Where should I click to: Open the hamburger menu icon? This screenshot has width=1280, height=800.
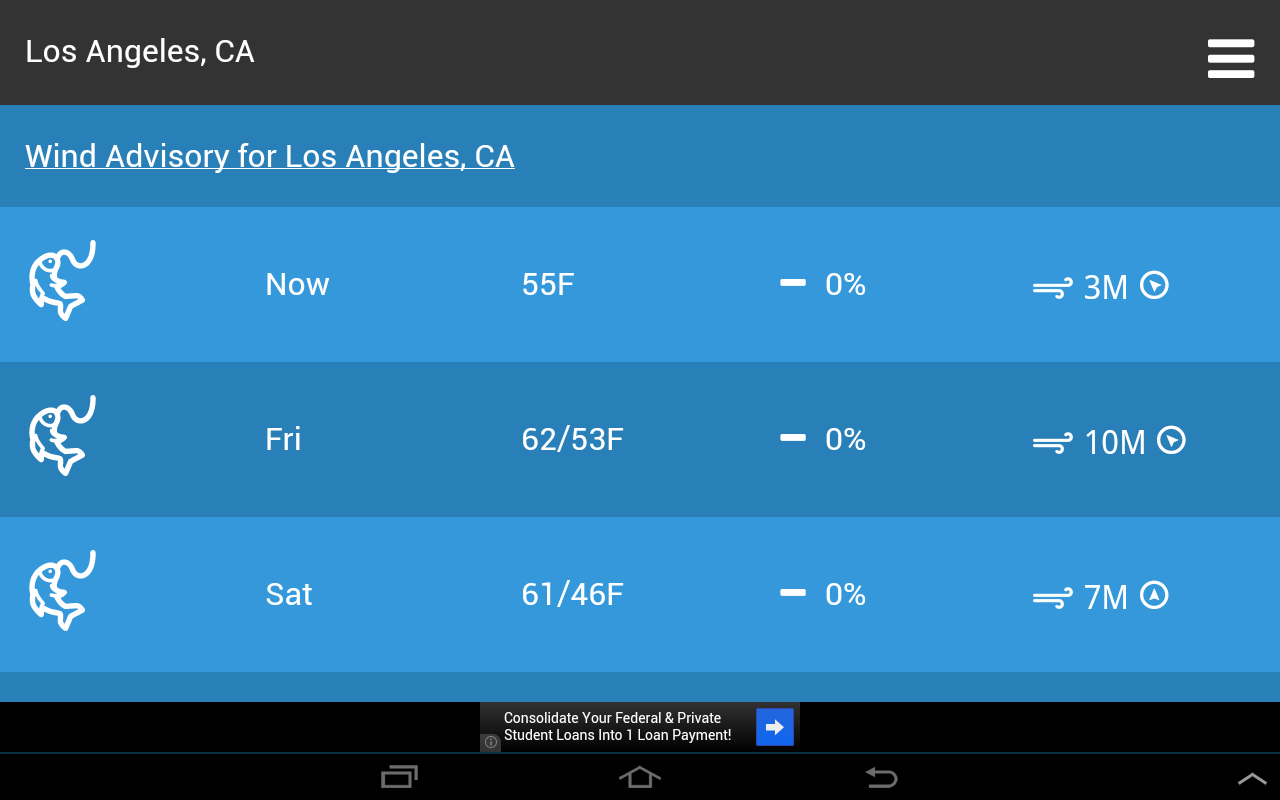tap(1230, 58)
